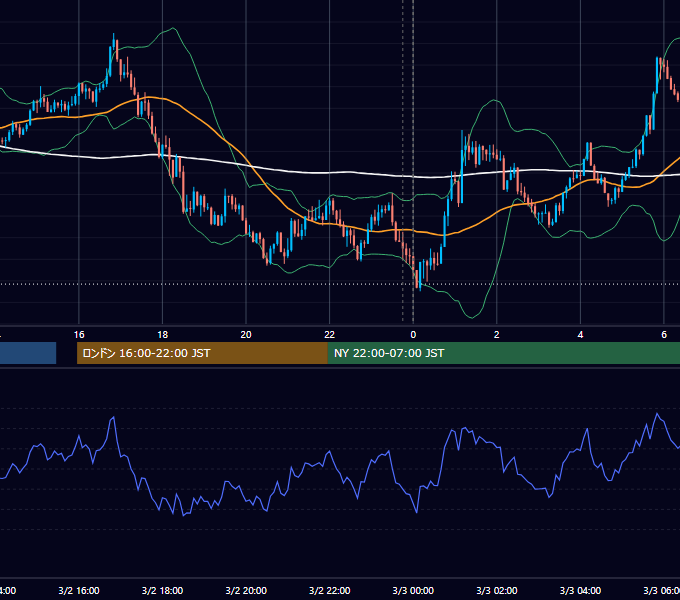This screenshot has height=600, width=680.
Task: Click the upper time axis label 18
Action: click(x=162, y=335)
